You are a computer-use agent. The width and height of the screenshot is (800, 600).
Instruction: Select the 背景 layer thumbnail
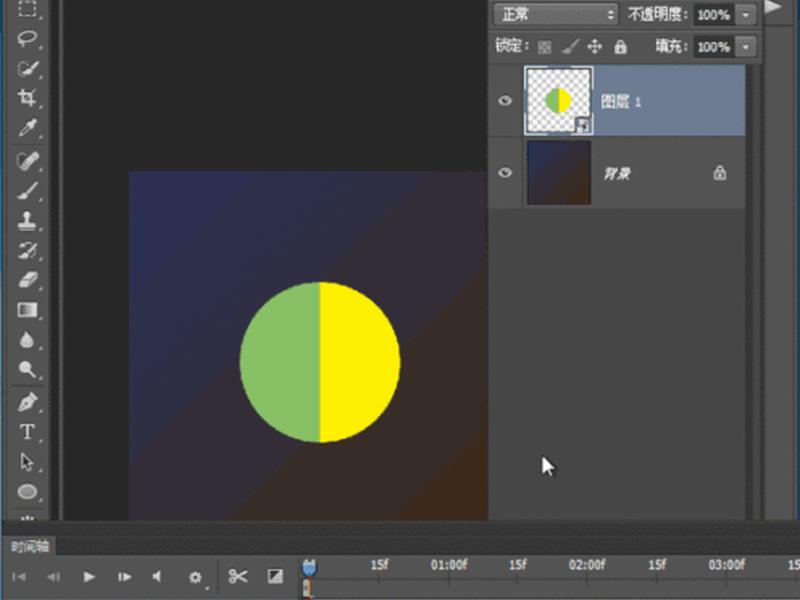click(x=559, y=172)
